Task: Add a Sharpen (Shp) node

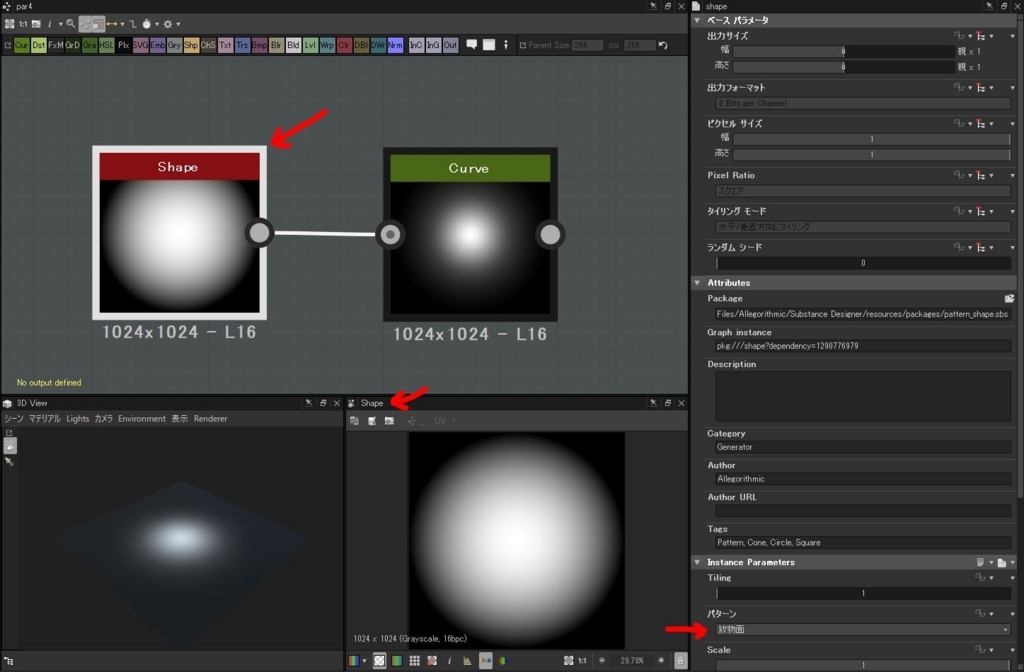Action: 191,45
